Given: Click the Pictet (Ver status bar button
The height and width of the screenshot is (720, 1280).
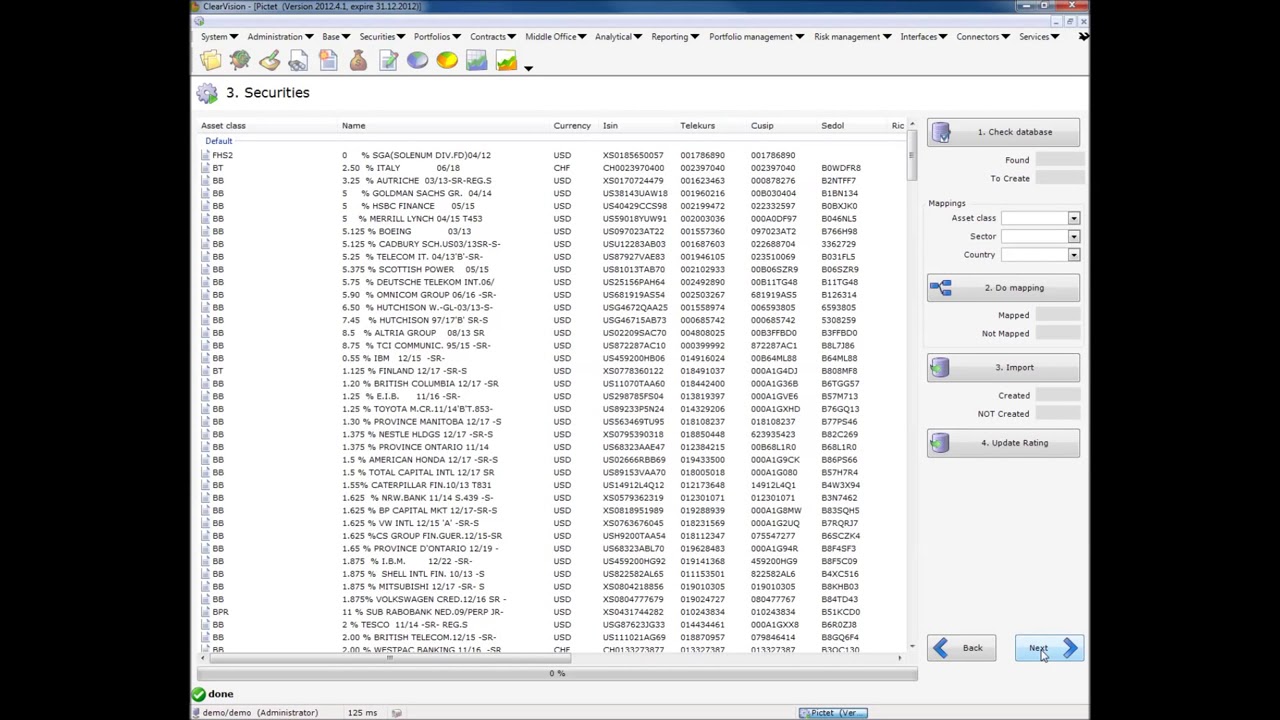Looking at the screenshot, I should [x=833, y=713].
